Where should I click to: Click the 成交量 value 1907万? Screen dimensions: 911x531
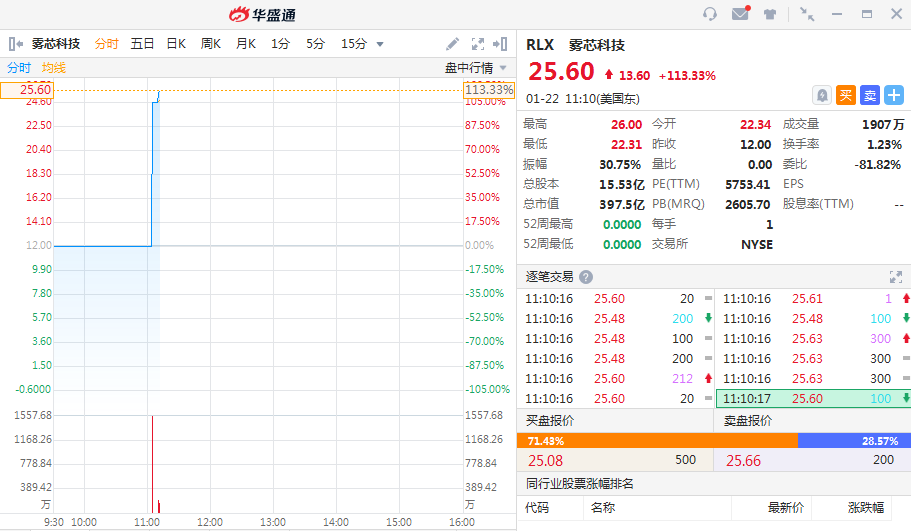click(883, 125)
